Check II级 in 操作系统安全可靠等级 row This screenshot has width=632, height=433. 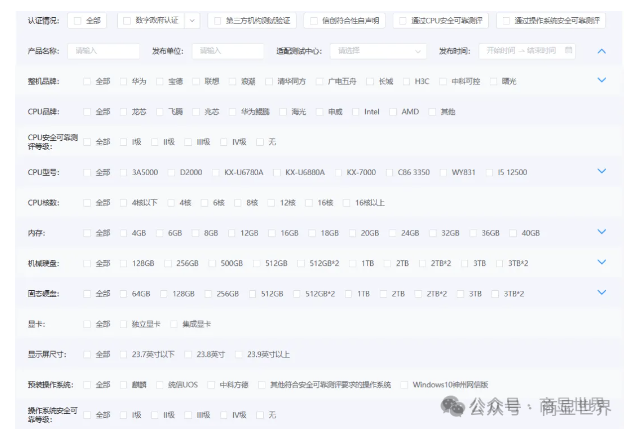pos(155,415)
